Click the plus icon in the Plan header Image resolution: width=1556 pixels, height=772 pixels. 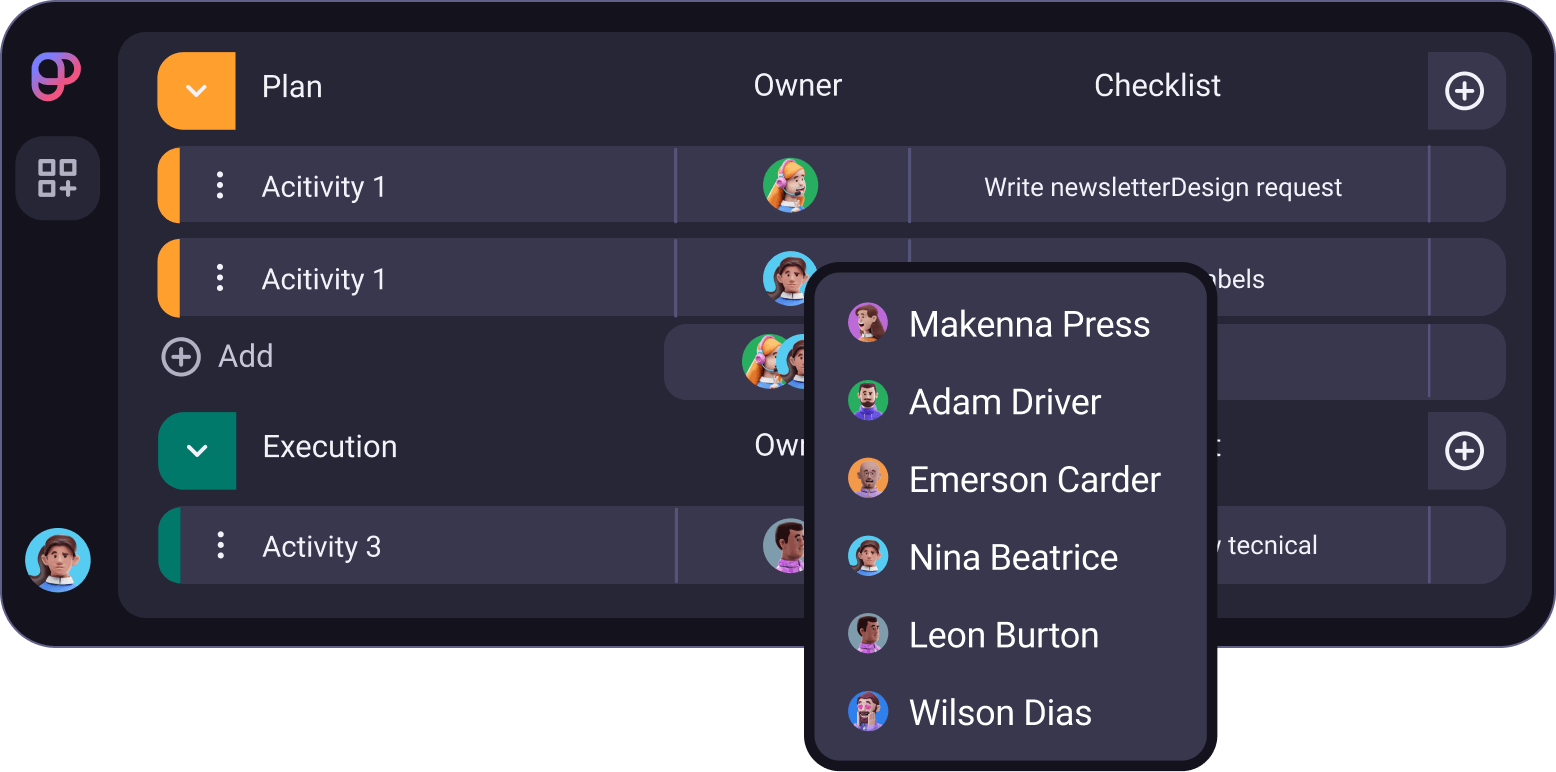point(1465,91)
